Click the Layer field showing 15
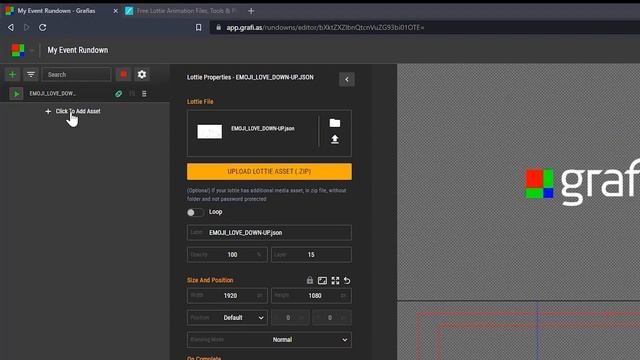This screenshot has height=360, width=640. 311,254
